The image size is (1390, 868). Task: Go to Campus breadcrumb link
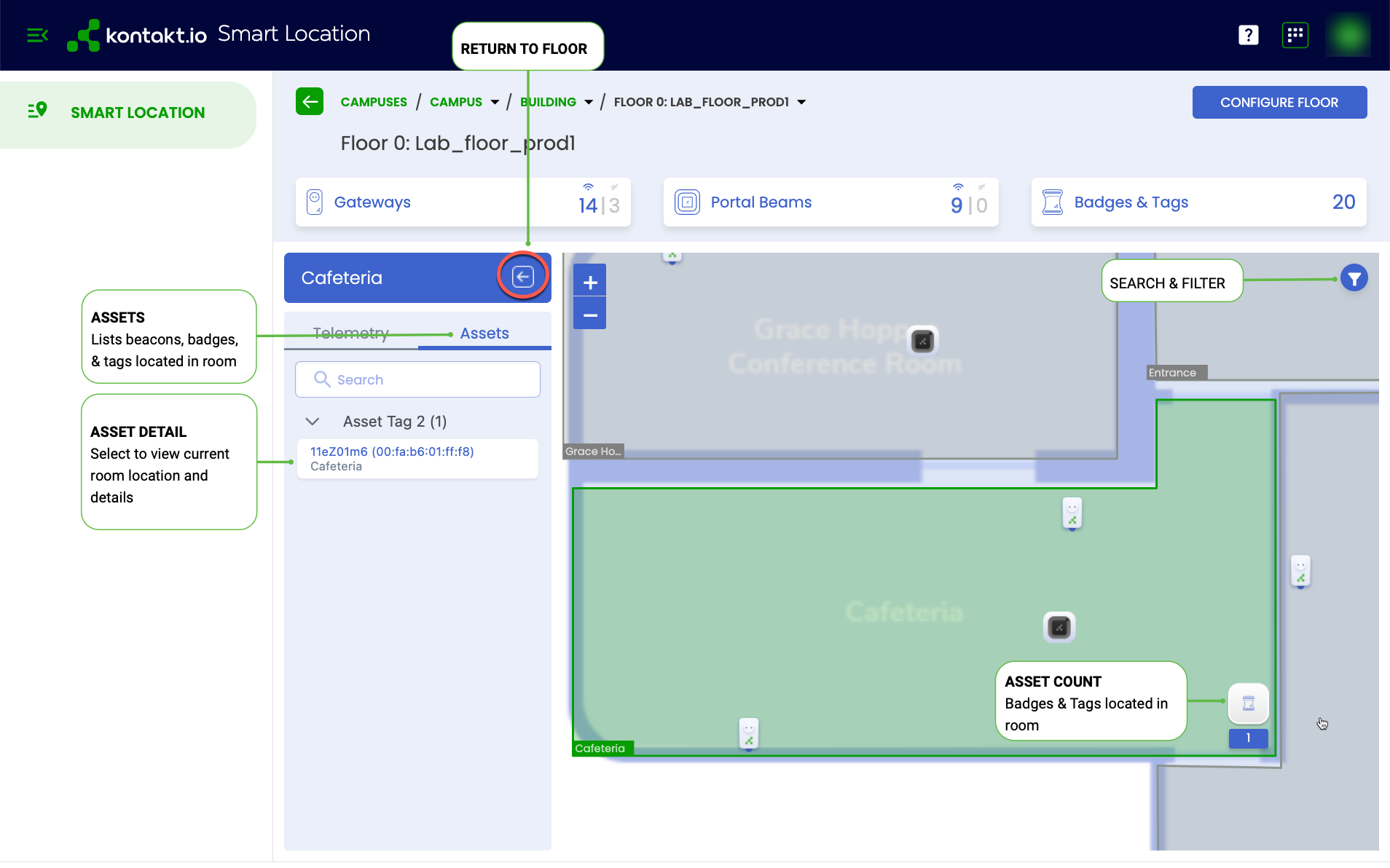pyautogui.click(x=456, y=102)
